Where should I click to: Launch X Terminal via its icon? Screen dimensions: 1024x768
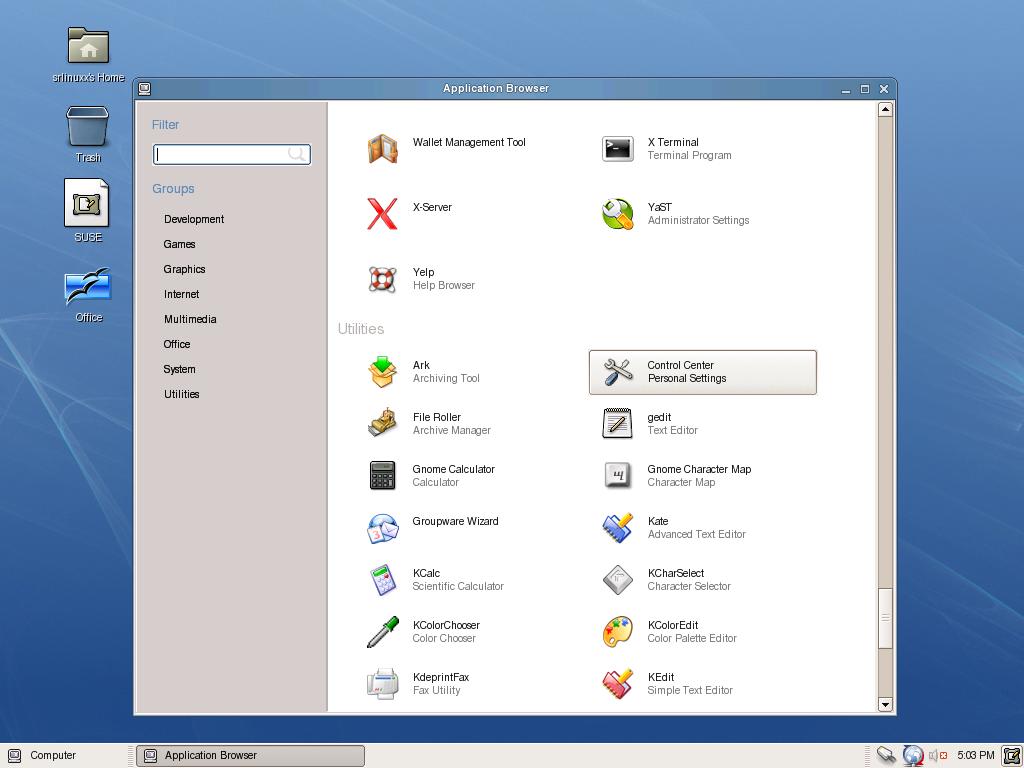pyautogui.click(x=617, y=149)
